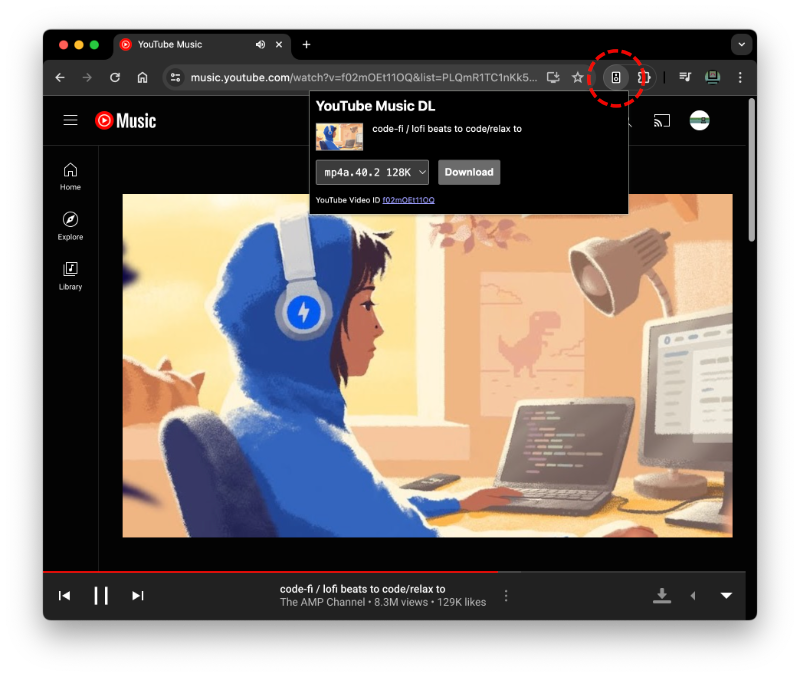
Task: Click the track thumbnail in extension popup
Action: coord(339,137)
